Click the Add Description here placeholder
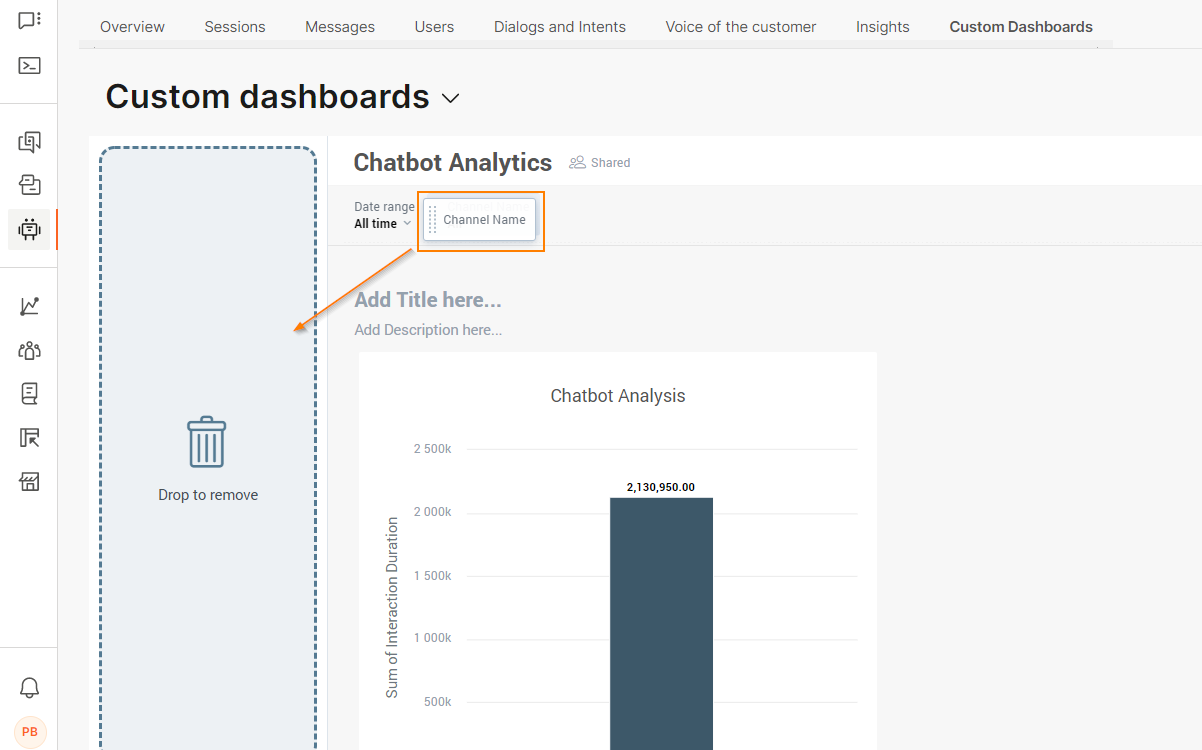Viewport: 1202px width, 750px height. tap(428, 329)
